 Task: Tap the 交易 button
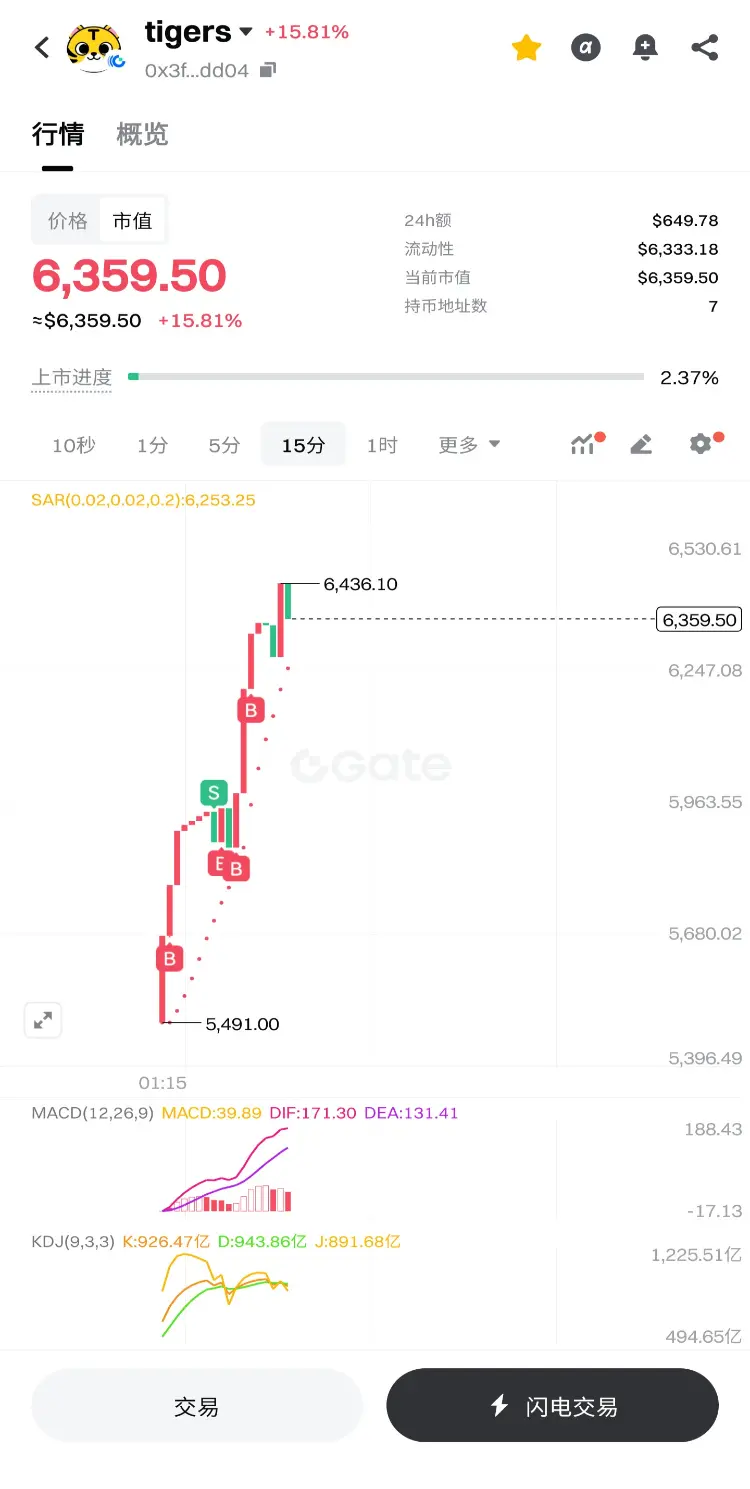click(196, 1406)
